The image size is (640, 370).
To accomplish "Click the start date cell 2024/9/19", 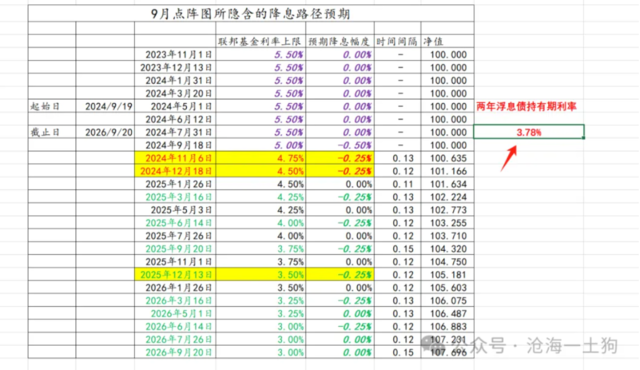I will [105, 106].
